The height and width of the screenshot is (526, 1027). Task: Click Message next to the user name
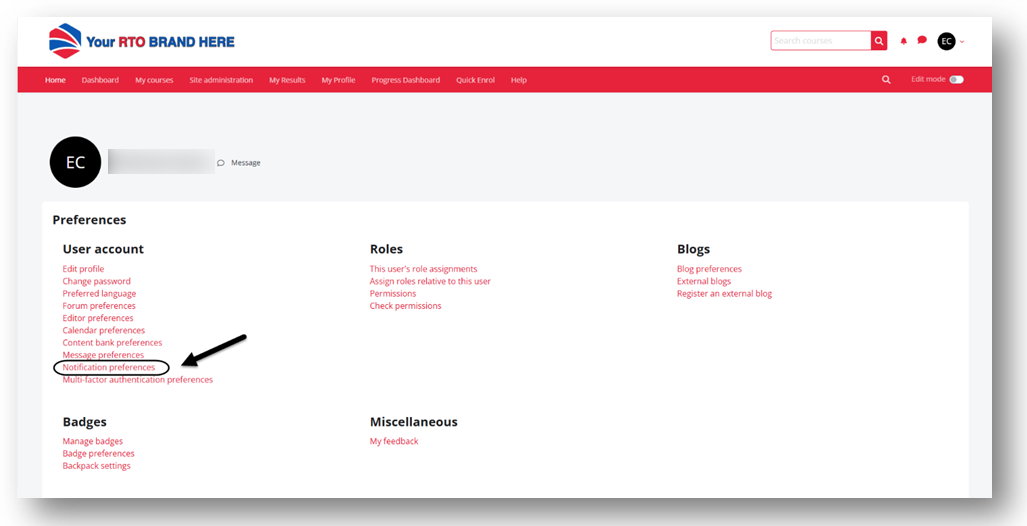coord(245,163)
